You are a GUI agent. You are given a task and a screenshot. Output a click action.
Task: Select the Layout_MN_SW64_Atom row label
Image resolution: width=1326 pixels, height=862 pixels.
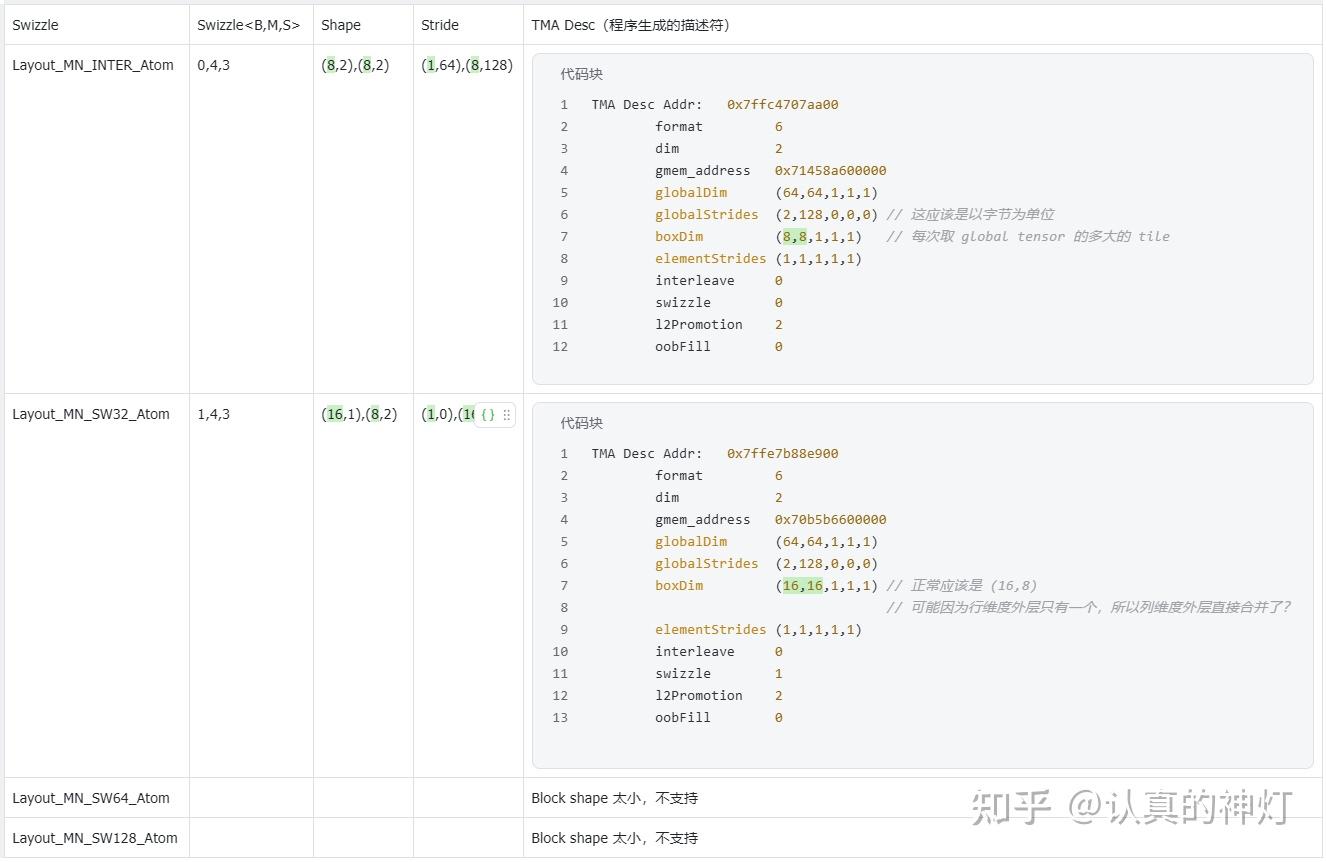91,797
